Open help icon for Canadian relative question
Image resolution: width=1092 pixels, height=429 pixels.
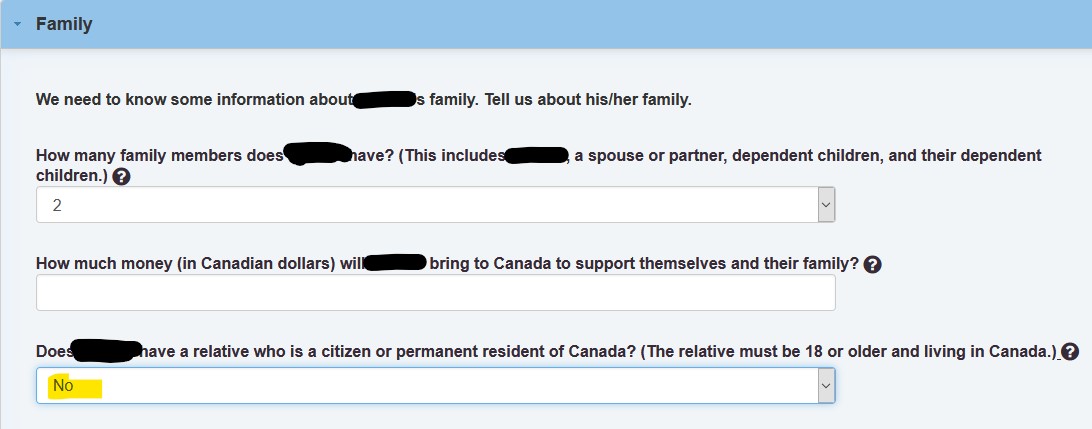pyautogui.click(x=1071, y=352)
